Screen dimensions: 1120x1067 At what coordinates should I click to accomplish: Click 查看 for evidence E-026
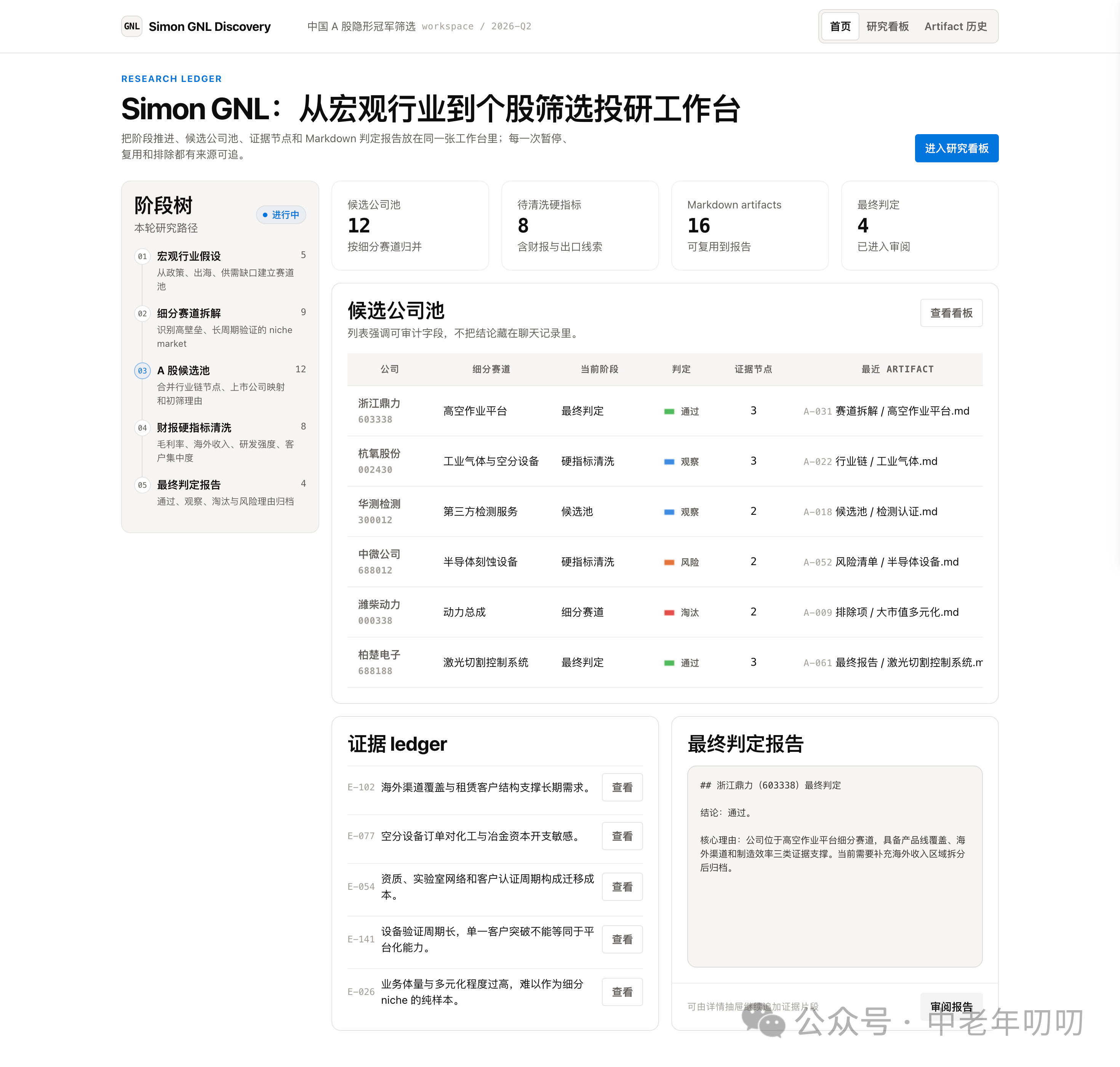pyautogui.click(x=622, y=992)
